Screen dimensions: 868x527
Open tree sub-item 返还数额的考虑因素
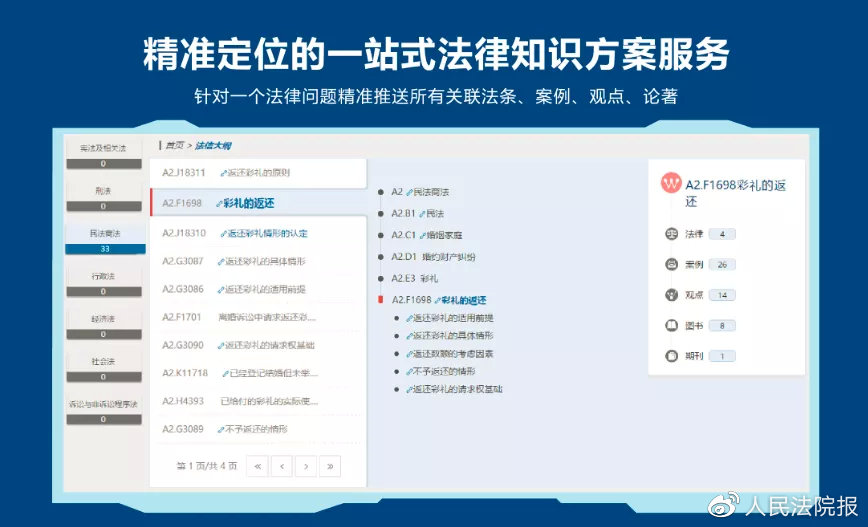point(450,354)
